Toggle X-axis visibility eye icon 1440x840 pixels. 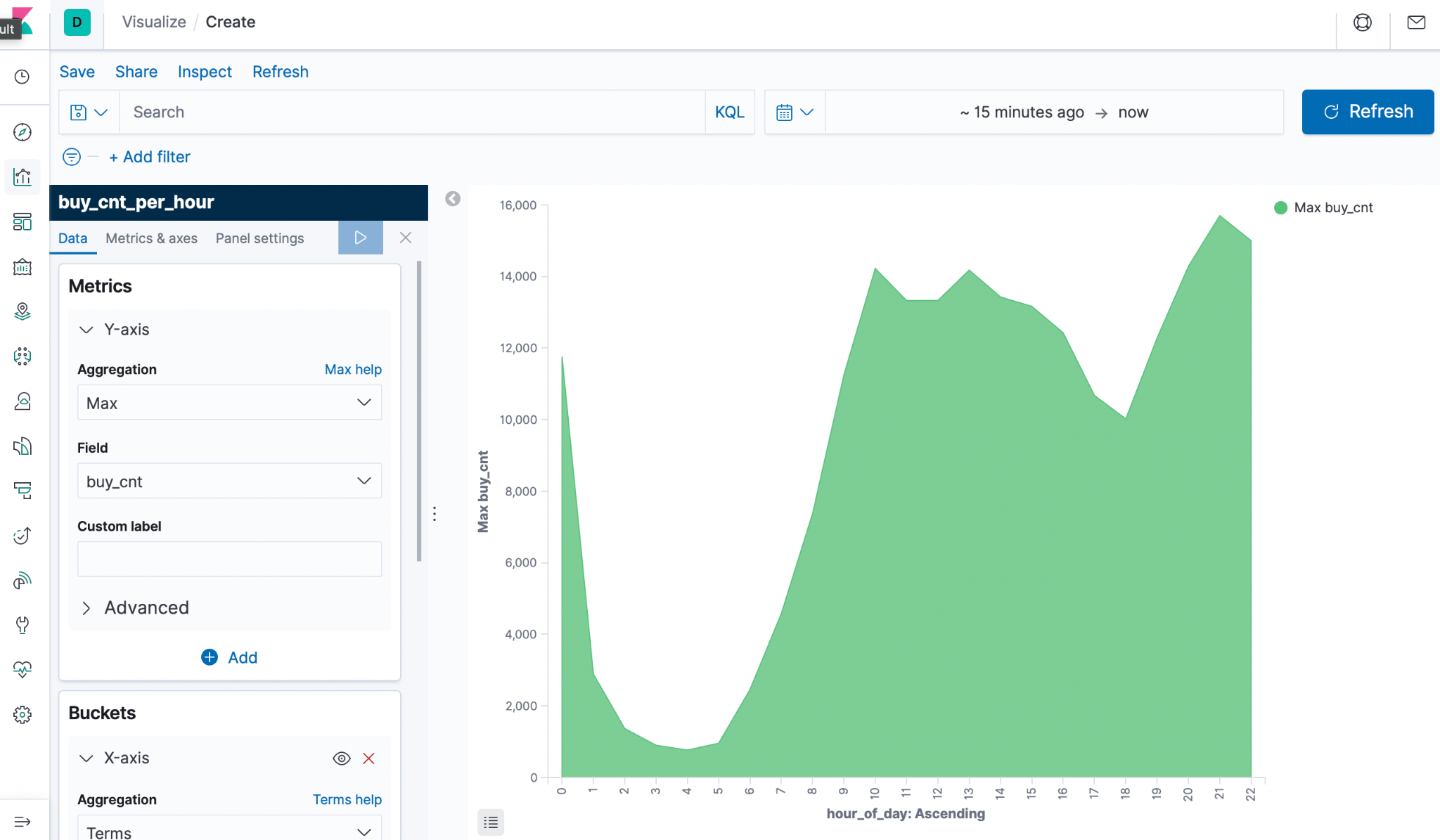[x=342, y=758]
